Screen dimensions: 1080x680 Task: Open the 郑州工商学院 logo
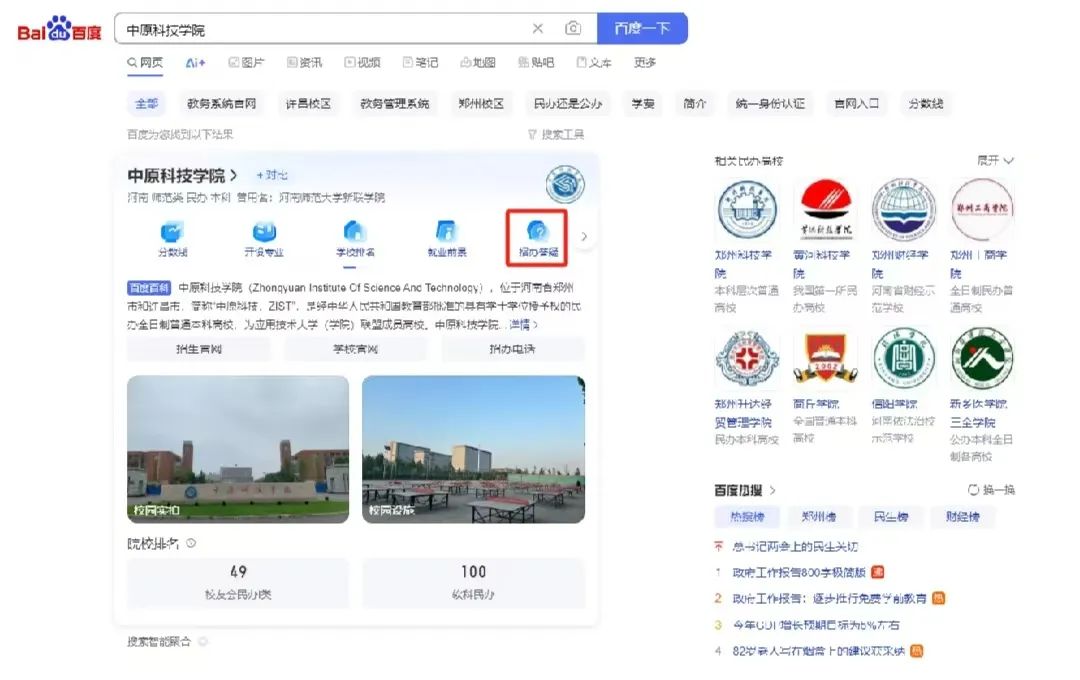(982, 209)
